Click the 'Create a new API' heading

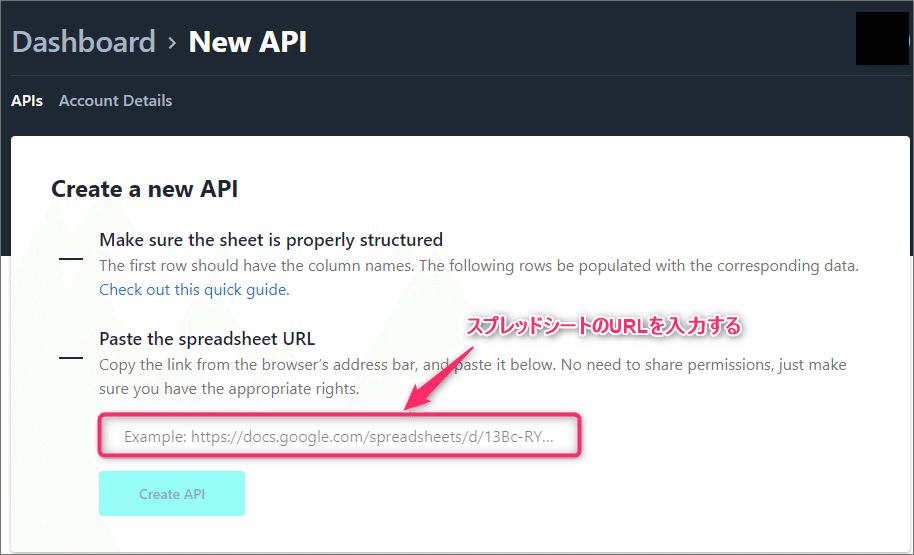tap(145, 189)
